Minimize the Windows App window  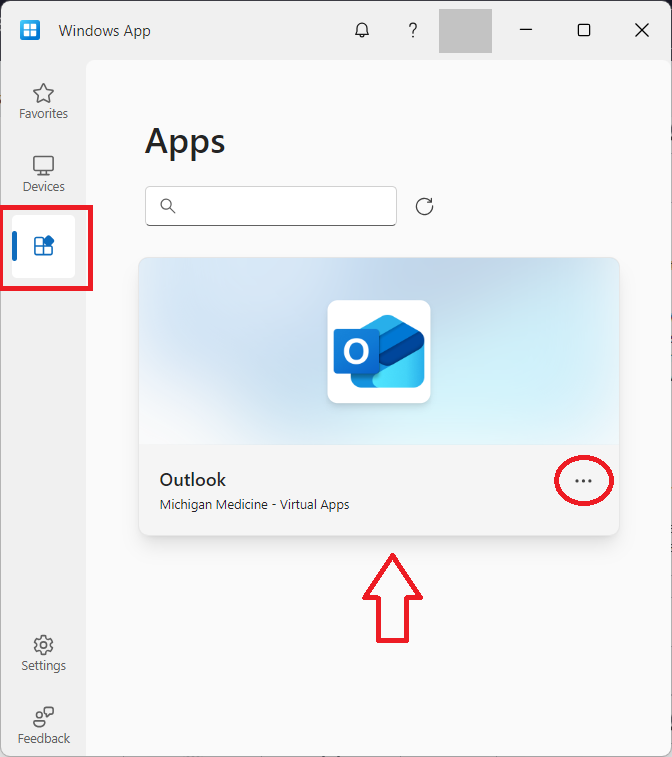coord(526,30)
